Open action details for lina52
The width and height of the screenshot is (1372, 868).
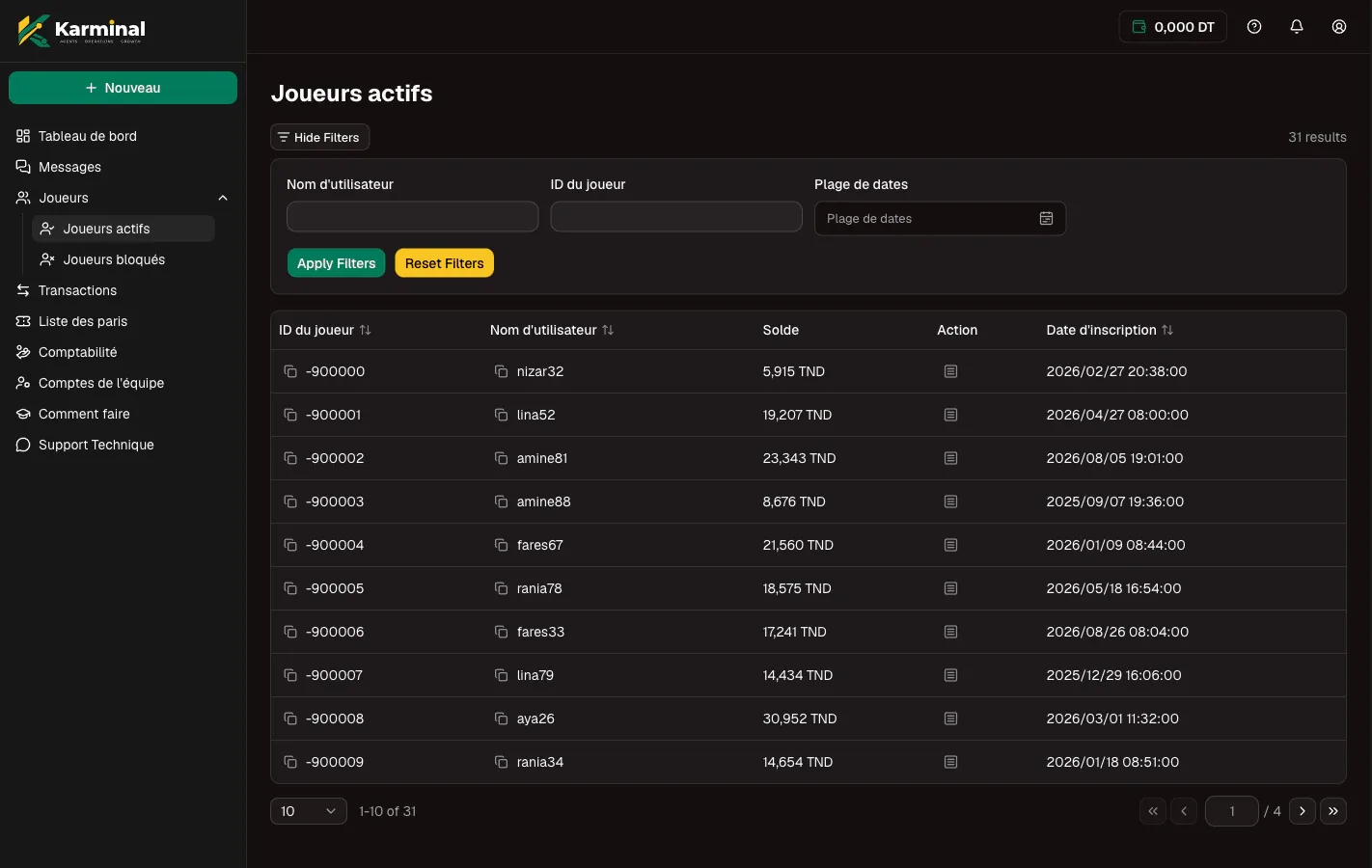tap(950, 415)
